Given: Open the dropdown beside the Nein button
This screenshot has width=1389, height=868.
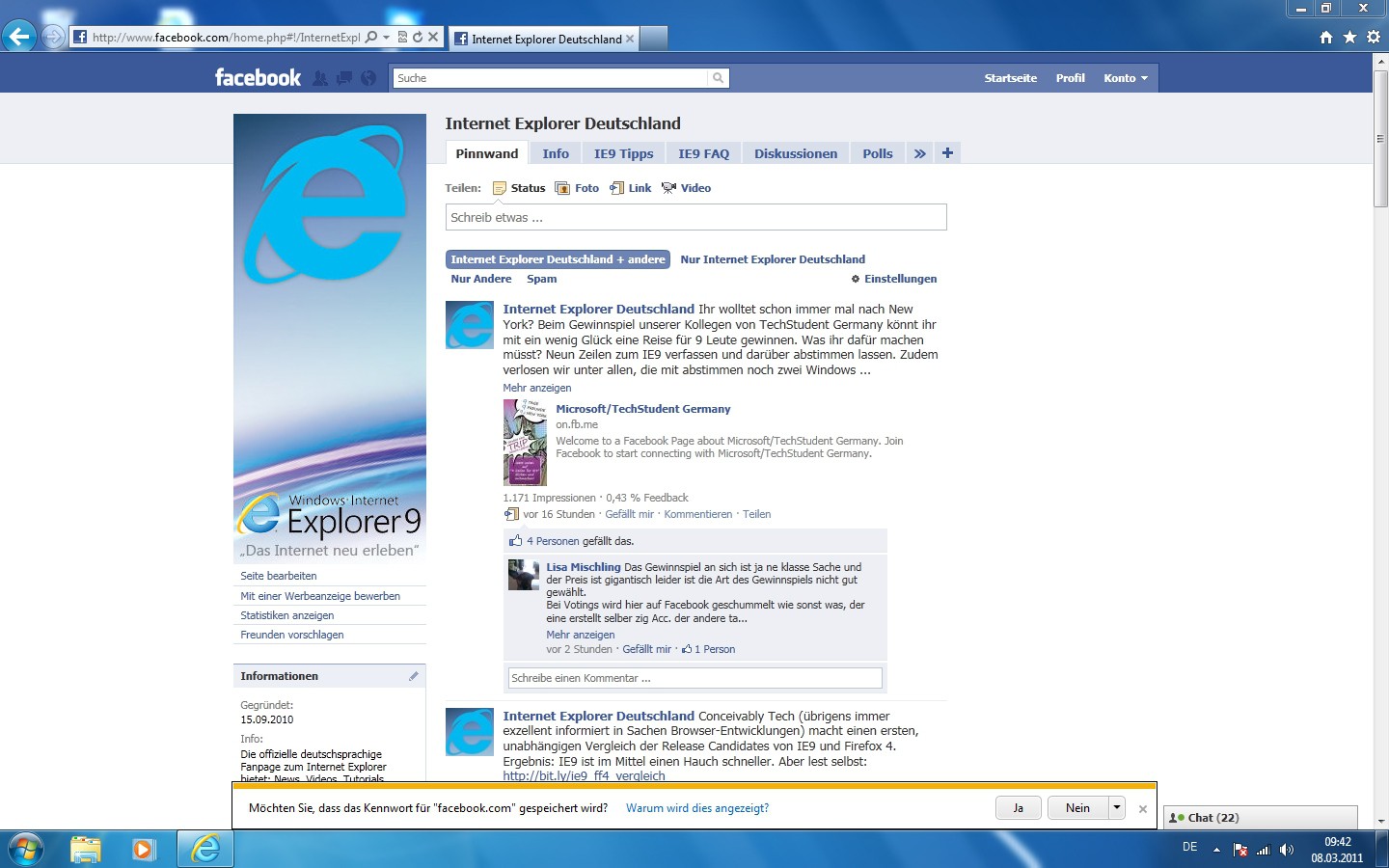Looking at the screenshot, I should pyautogui.click(x=1117, y=807).
